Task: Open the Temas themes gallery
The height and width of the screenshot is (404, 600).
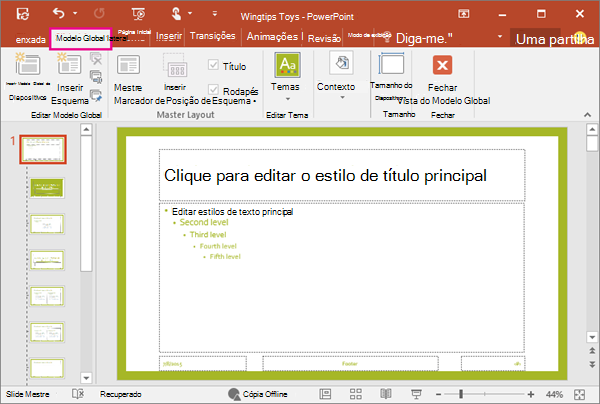Action: pos(287,65)
